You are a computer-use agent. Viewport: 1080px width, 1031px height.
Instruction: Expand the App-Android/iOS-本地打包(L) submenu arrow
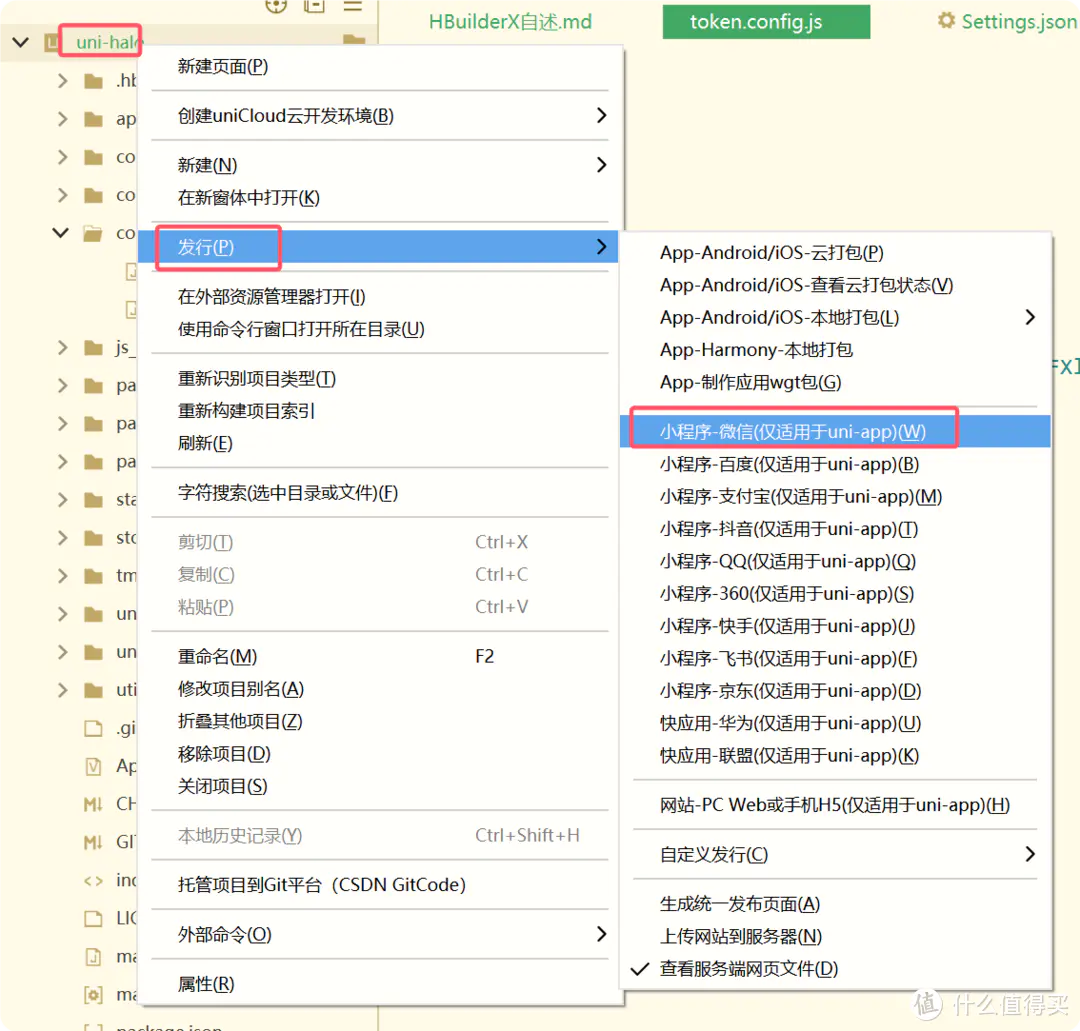point(1030,317)
